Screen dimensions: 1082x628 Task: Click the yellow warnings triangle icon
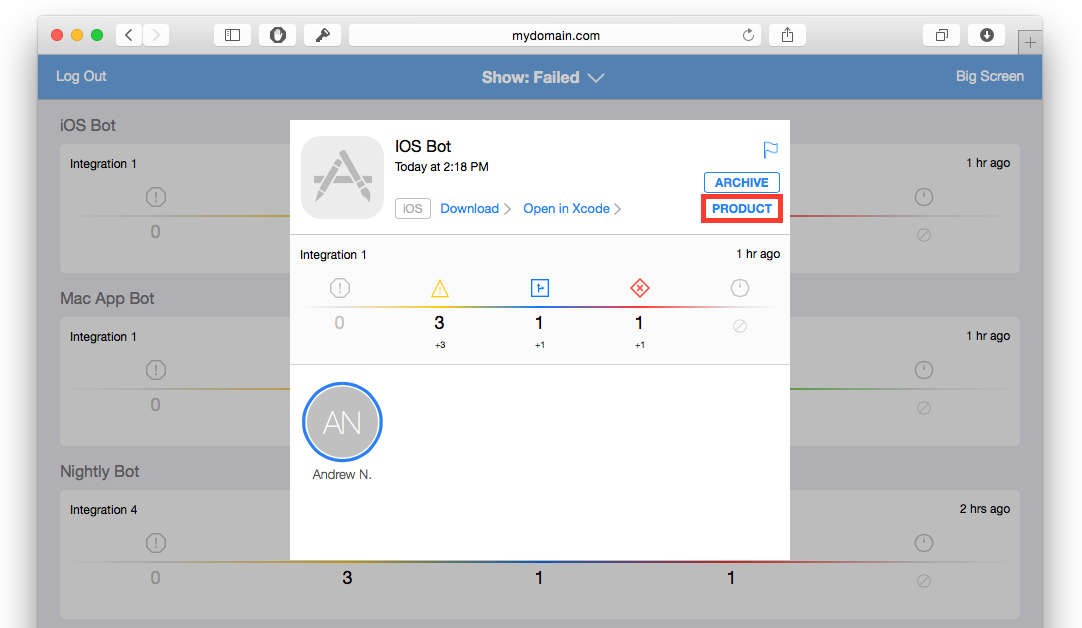[x=440, y=288]
